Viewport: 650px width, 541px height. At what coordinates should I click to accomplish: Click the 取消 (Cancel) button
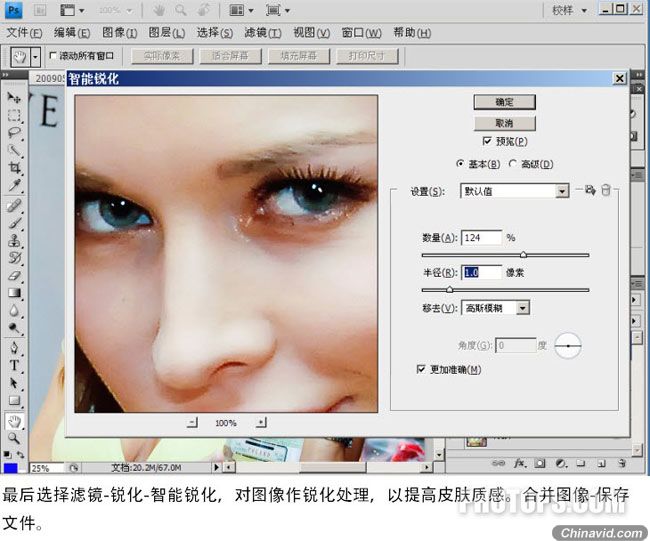(504, 123)
